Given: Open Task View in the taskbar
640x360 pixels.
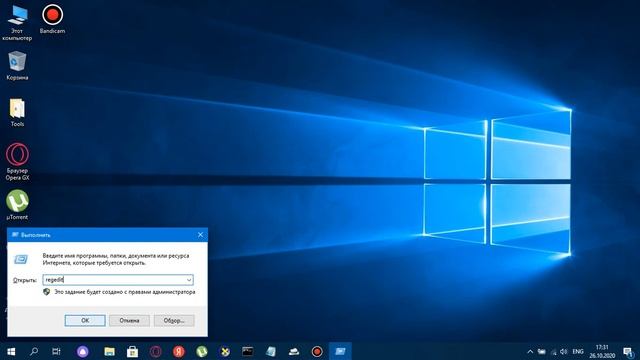Looking at the screenshot, I should [x=56, y=351].
